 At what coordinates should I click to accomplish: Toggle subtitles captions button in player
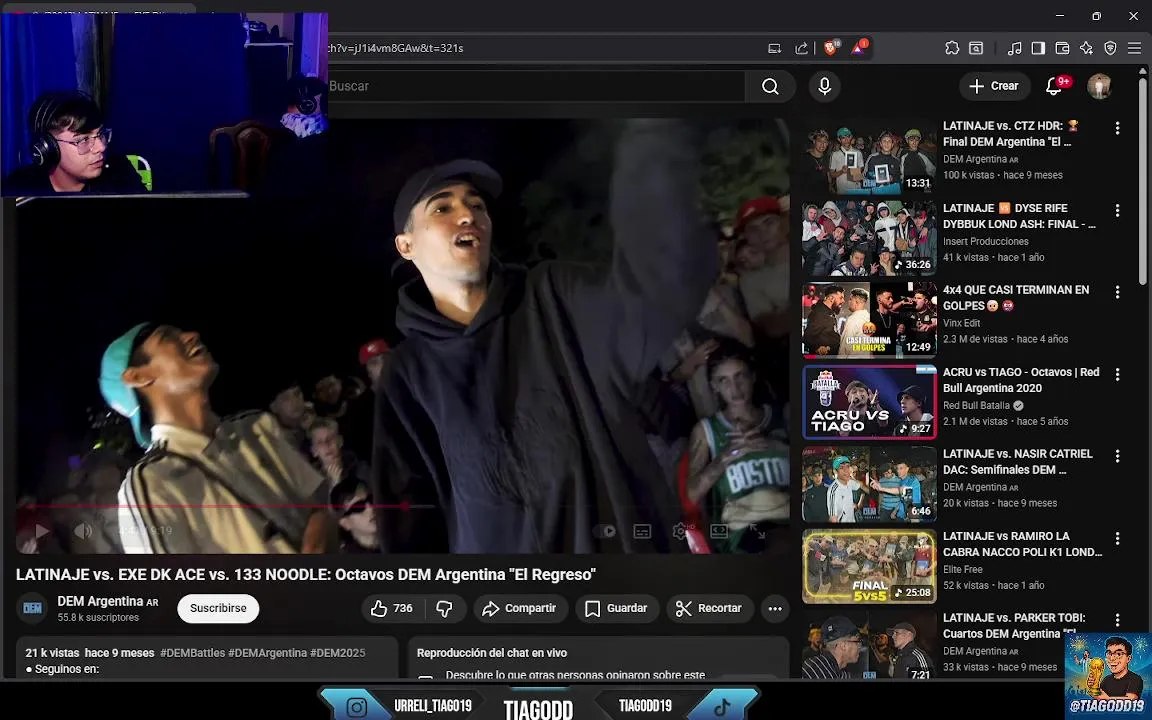point(642,530)
